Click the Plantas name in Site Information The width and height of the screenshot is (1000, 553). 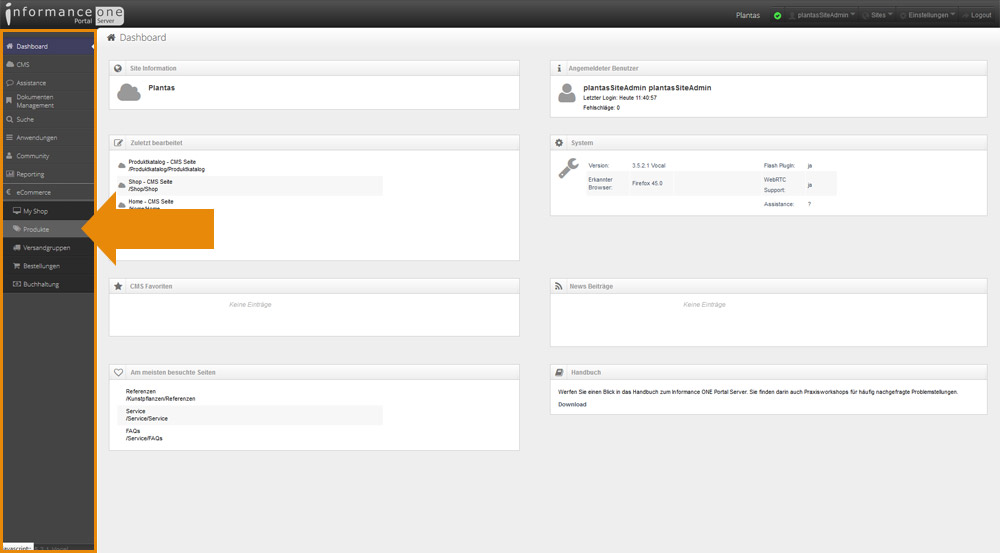pos(161,88)
